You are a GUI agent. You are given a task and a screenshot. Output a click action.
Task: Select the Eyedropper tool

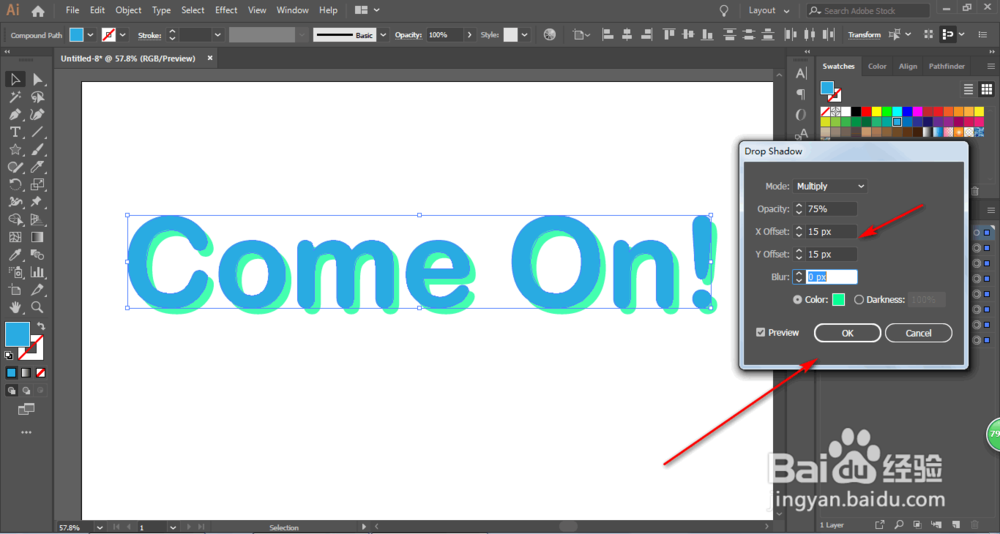(15, 255)
